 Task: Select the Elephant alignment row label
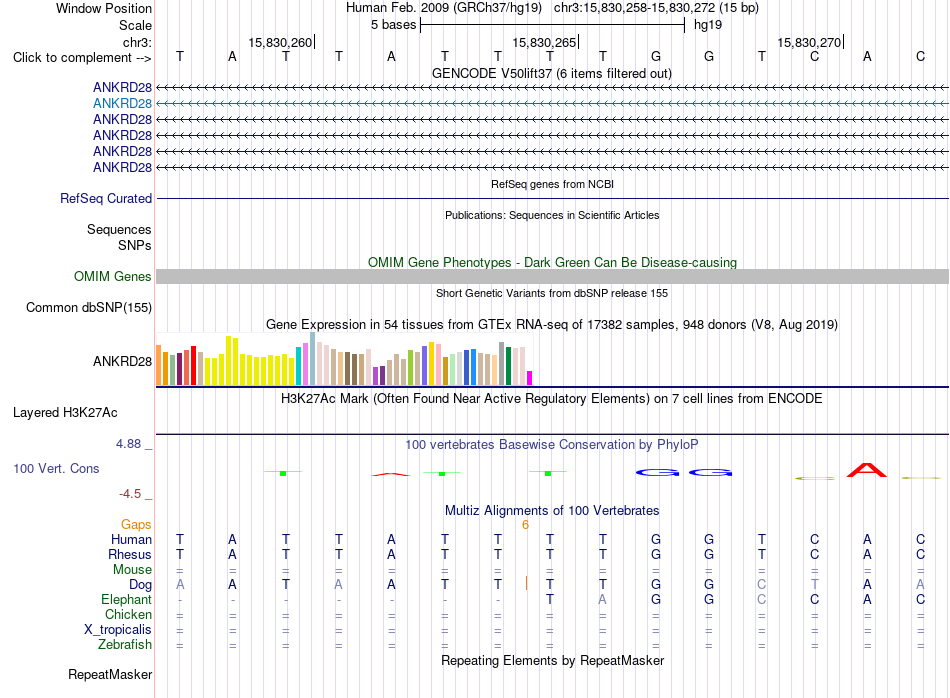(x=127, y=599)
